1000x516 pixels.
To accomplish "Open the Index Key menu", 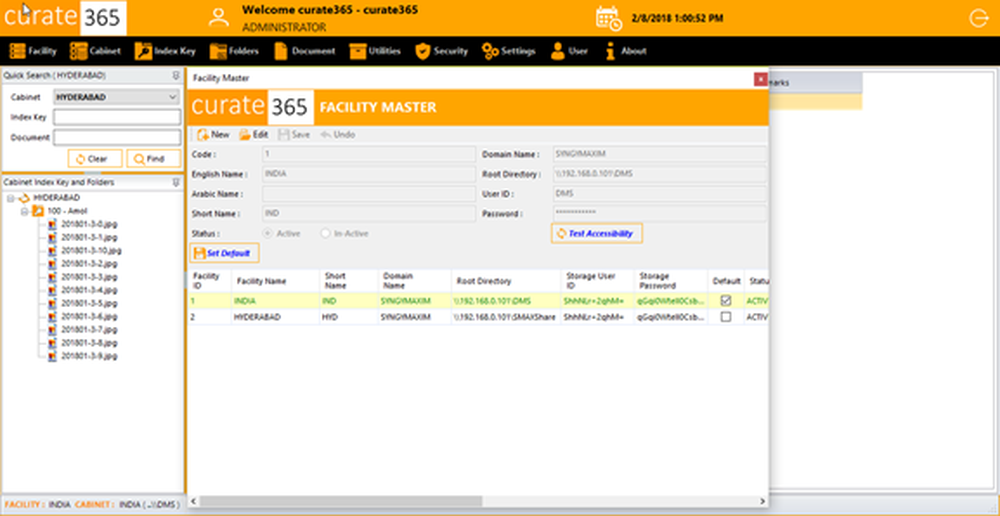I will tap(165, 51).
